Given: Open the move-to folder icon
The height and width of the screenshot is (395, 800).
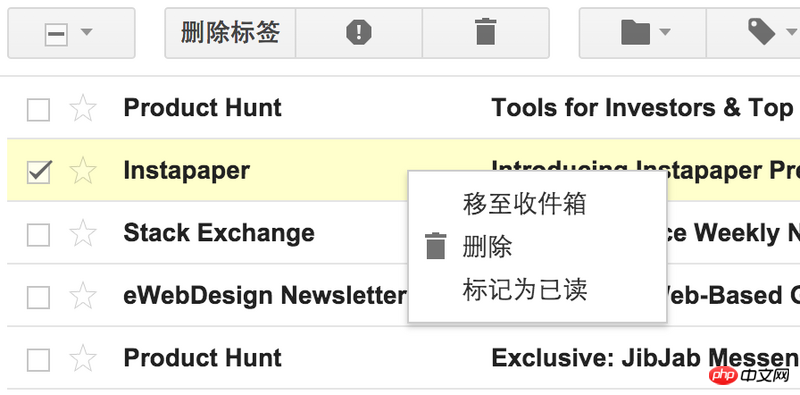Looking at the screenshot, I should (x=635, y=33).
